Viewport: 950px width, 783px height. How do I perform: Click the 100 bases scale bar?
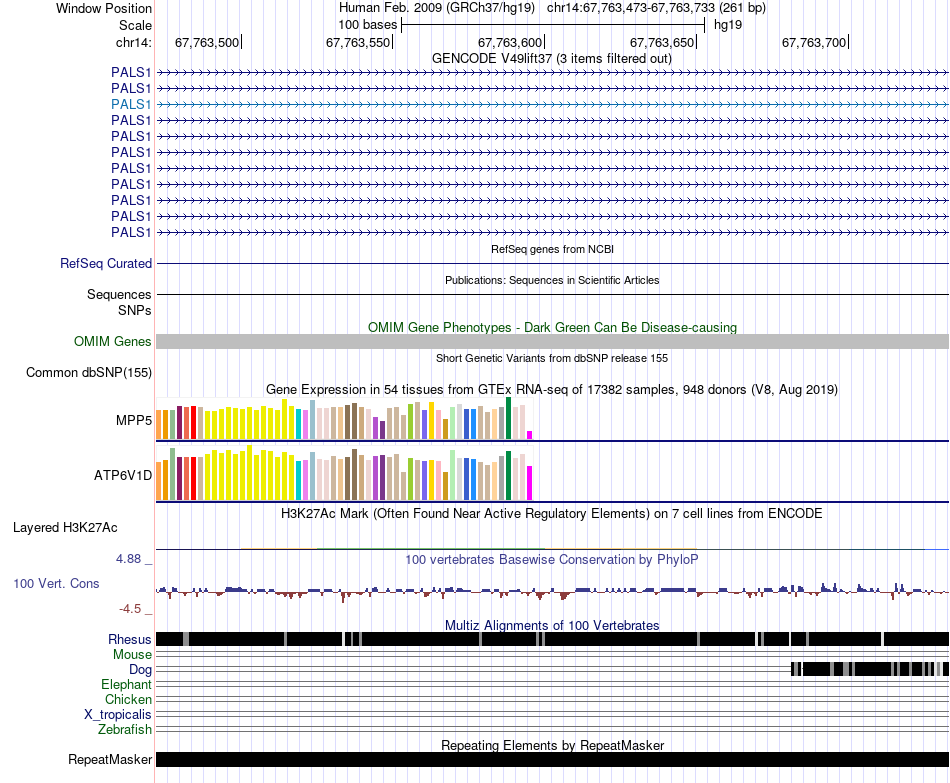(x=553, y=25)
